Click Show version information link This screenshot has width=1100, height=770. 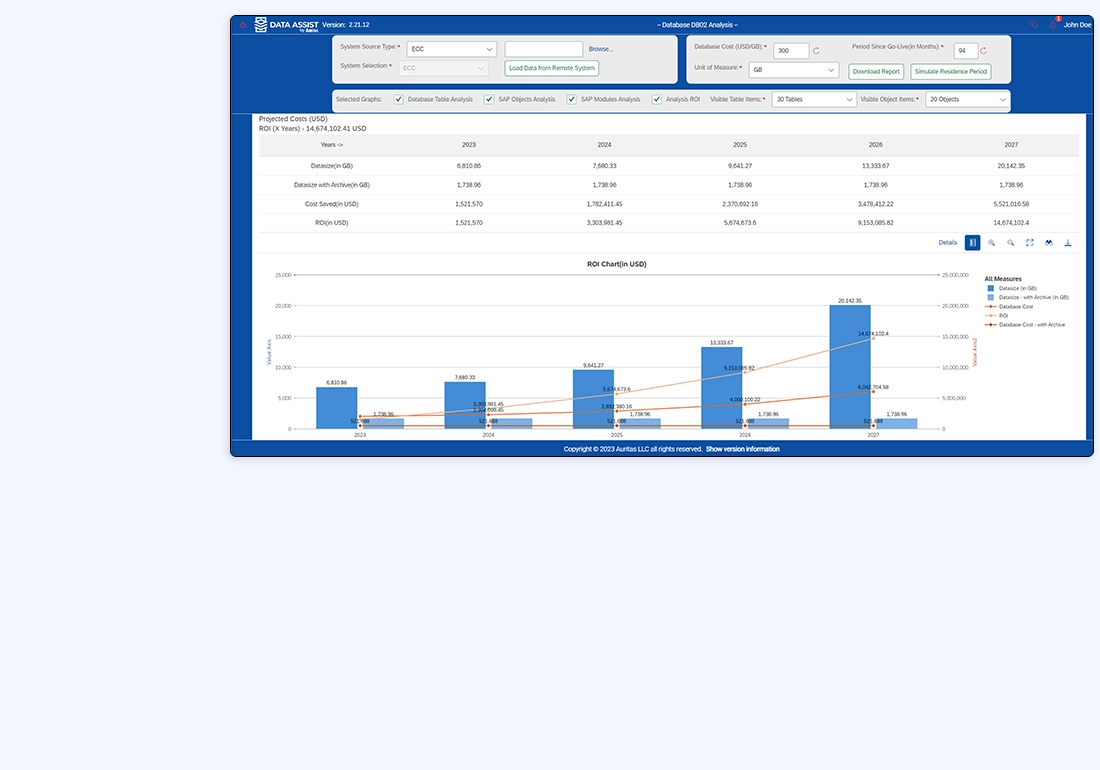click(x=742, y=449)
